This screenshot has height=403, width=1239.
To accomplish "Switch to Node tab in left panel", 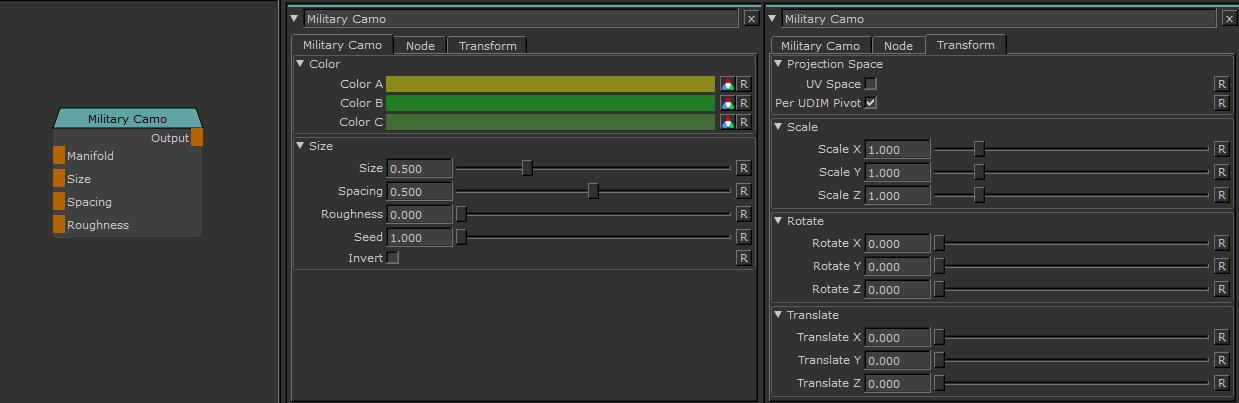I will (x=420, y=46).
